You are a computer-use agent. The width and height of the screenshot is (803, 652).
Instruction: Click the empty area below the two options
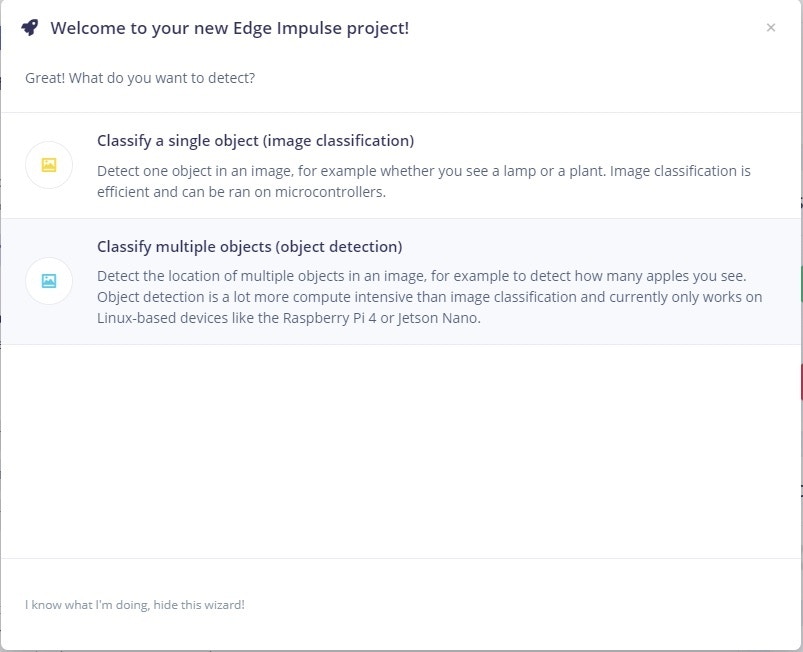click(400, 451)
